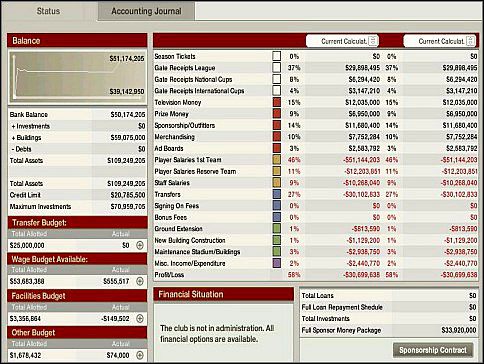This screenshot has height=364, width=484.
Task: Click white box next to Season Tickets
Action: tap(277, 56)
